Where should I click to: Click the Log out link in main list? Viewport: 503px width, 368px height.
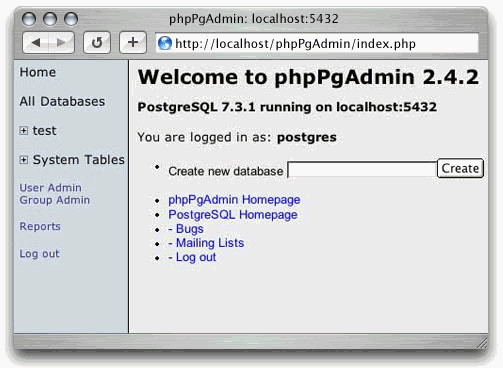(192, 257)
